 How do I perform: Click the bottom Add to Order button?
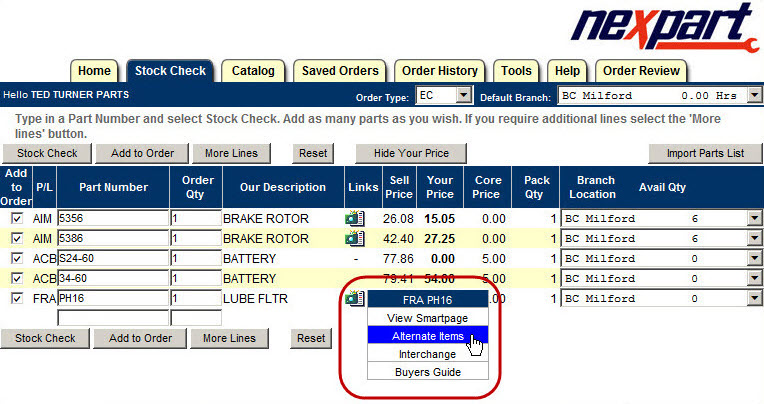(x=140, y=338)
